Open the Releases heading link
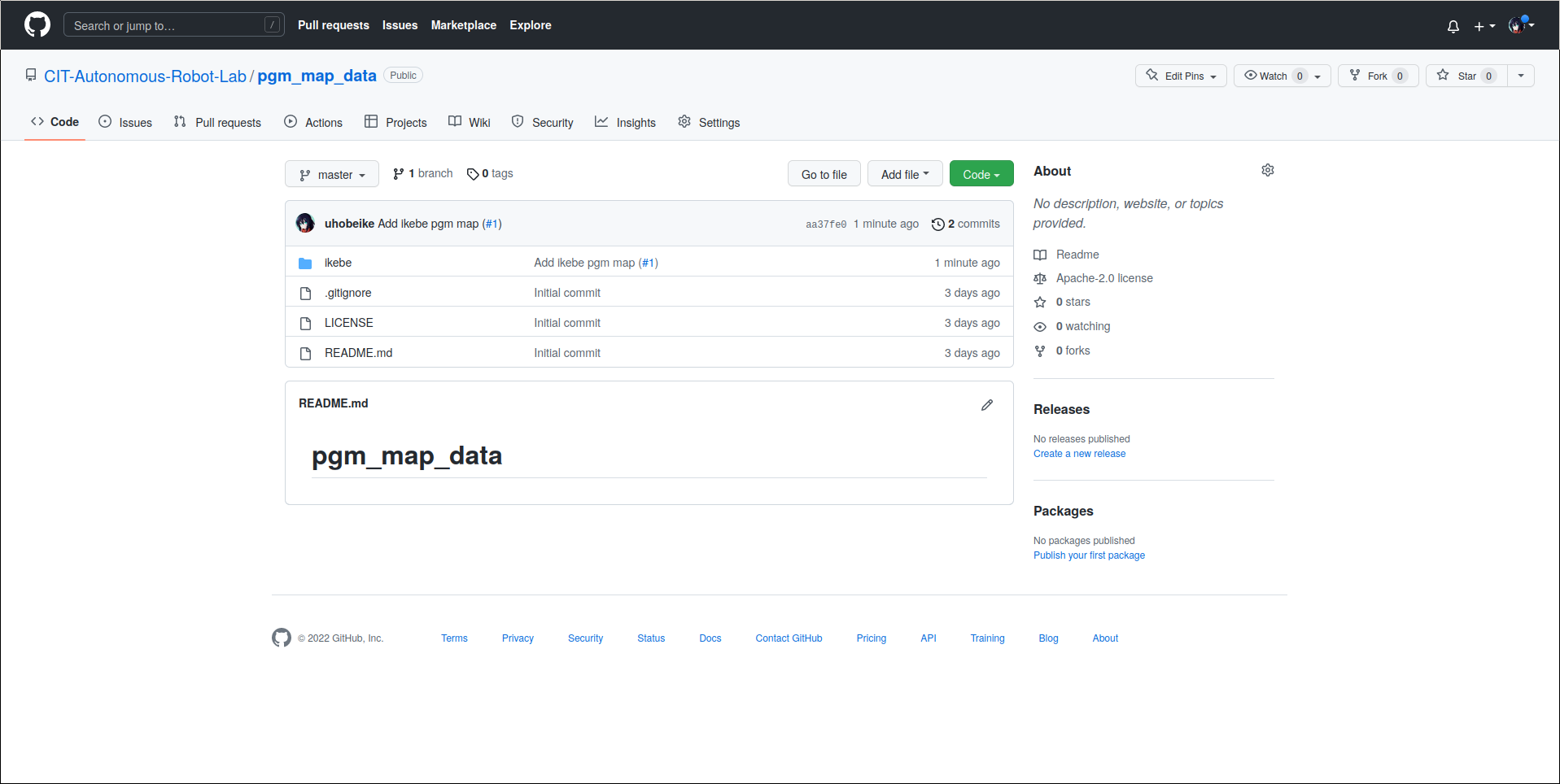The image size is (1560, 784). [x=1061, y=409]
